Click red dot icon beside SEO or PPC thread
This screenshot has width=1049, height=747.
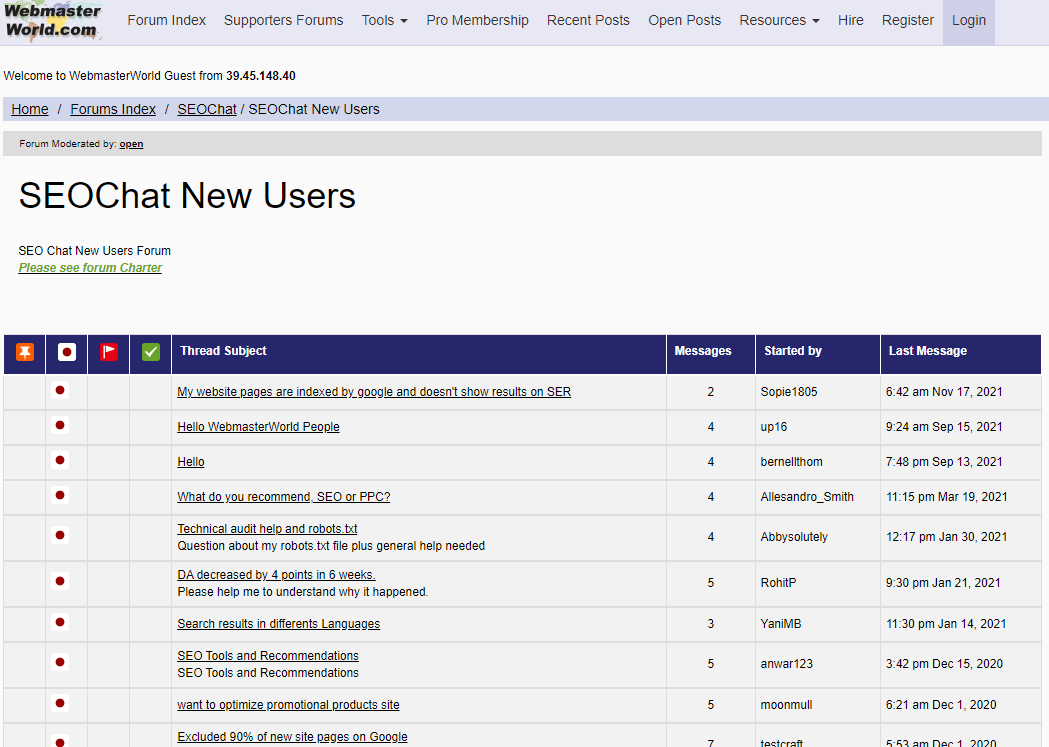pos(60,496)
